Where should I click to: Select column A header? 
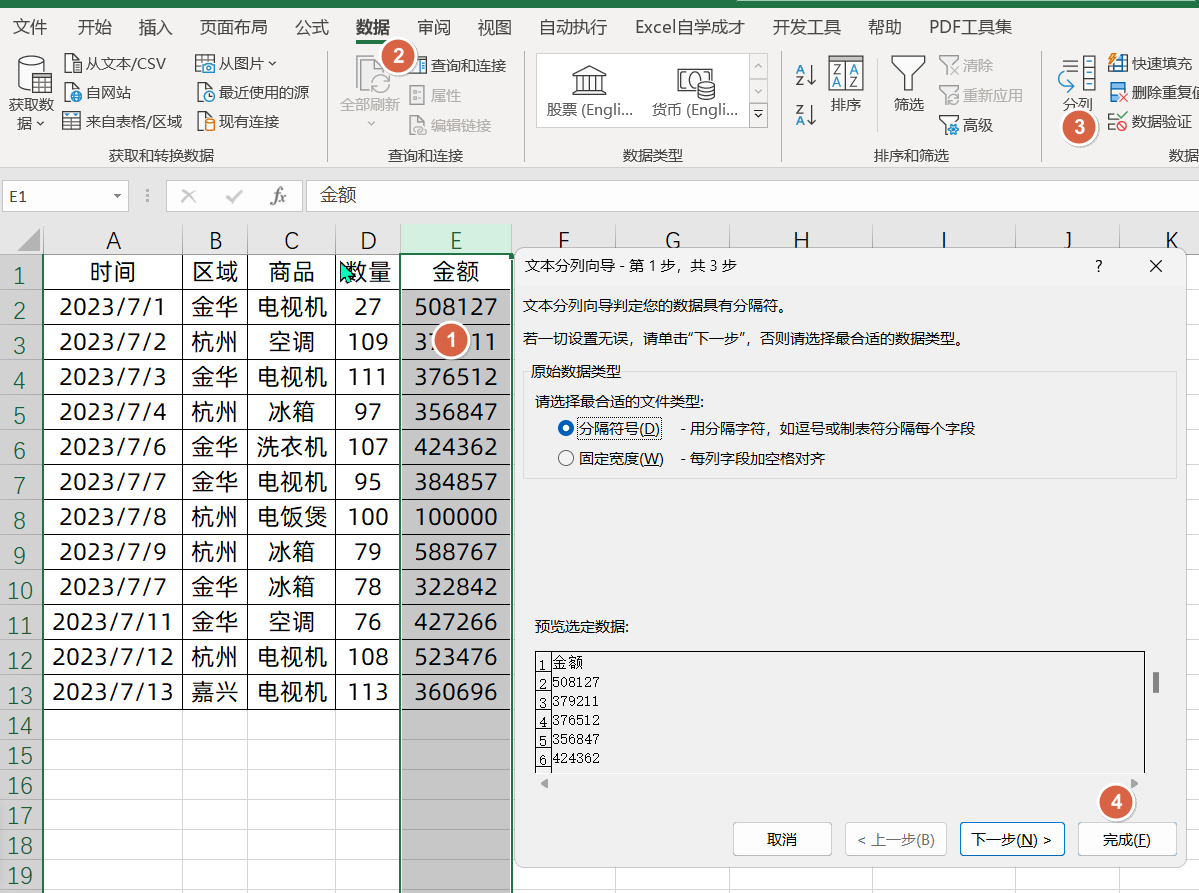click(x=113, y=240)
